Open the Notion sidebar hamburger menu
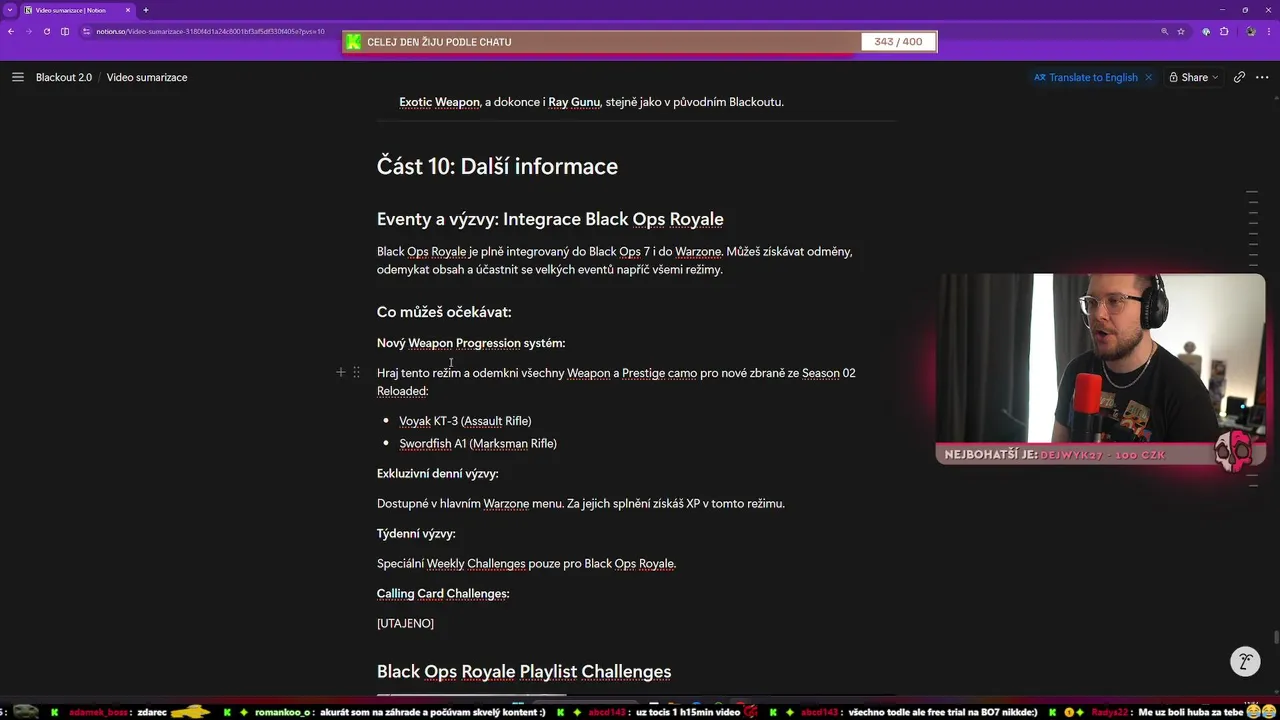The height and width of the screenshot is (720, 1280). [x=17, y=77]
